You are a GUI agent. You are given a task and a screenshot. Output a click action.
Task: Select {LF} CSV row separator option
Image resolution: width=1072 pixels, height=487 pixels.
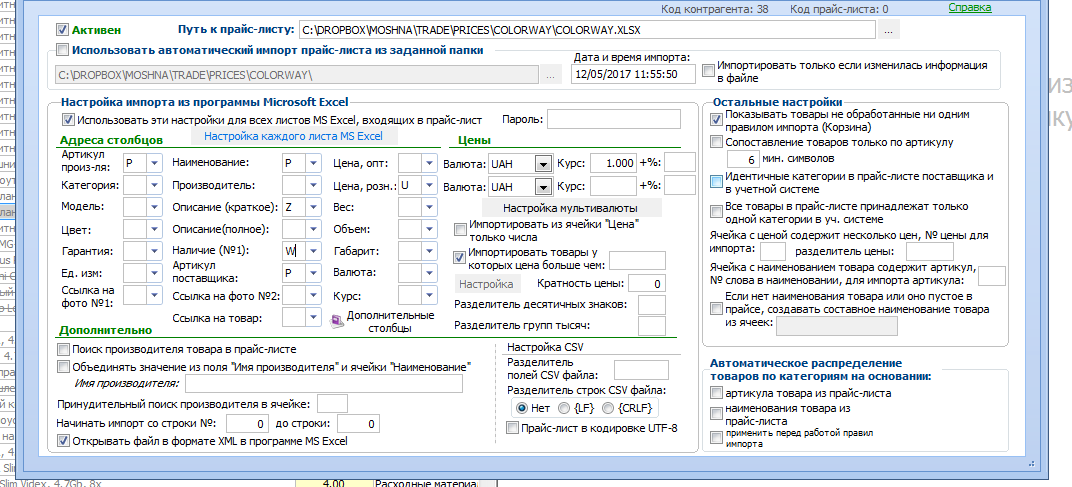click(563, 408)
